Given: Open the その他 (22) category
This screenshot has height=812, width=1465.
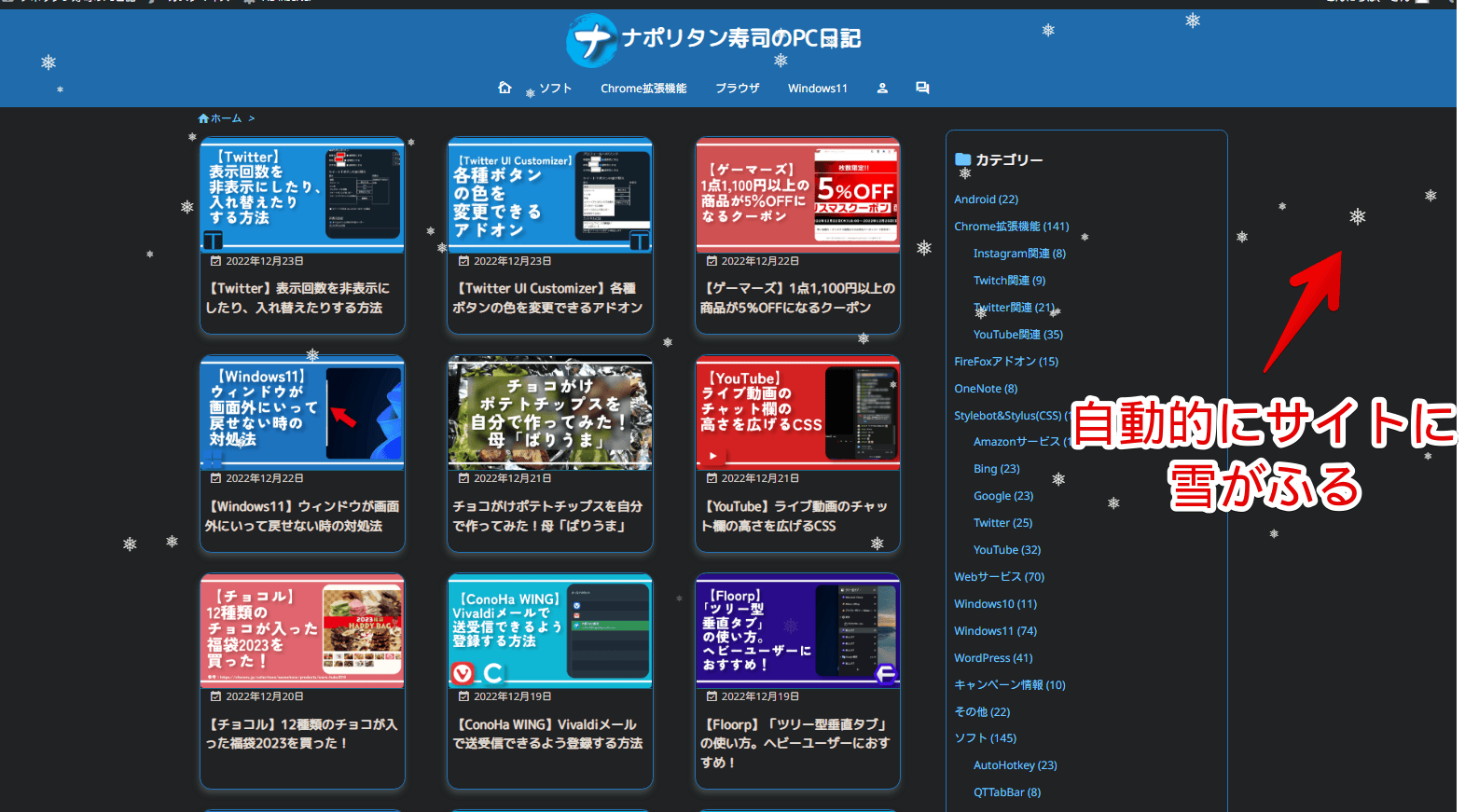Looking at the screenshot, I should coord(982,712).
